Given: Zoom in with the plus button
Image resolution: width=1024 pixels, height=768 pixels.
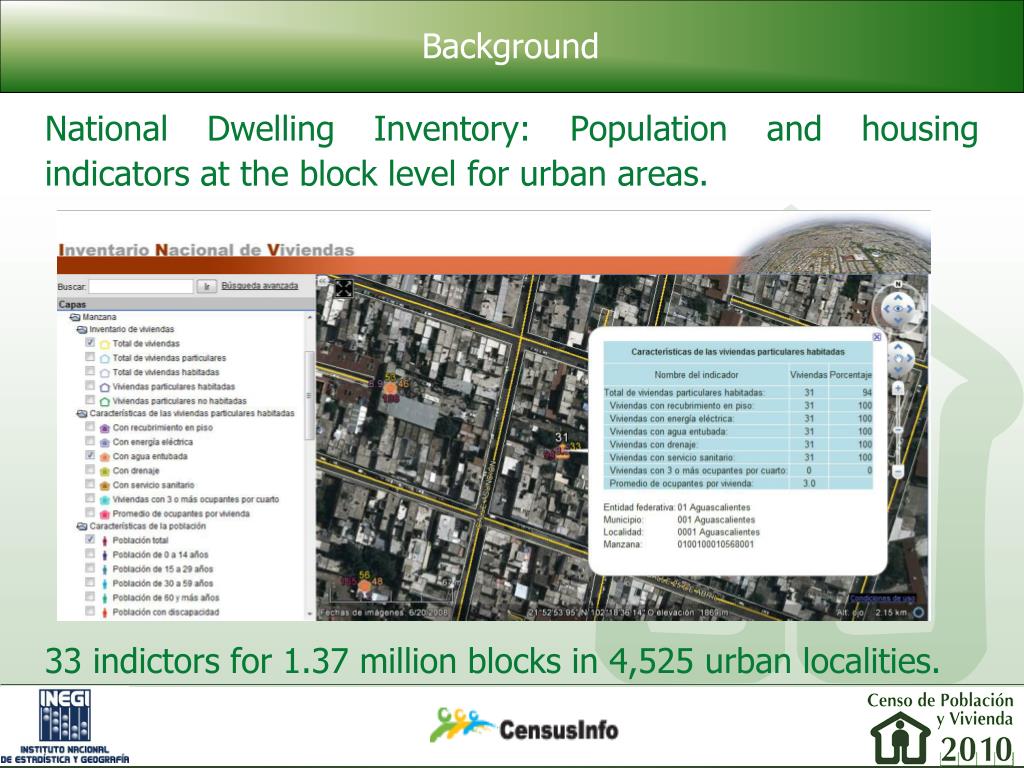Looking at the screenshot, I should (898, 388).
